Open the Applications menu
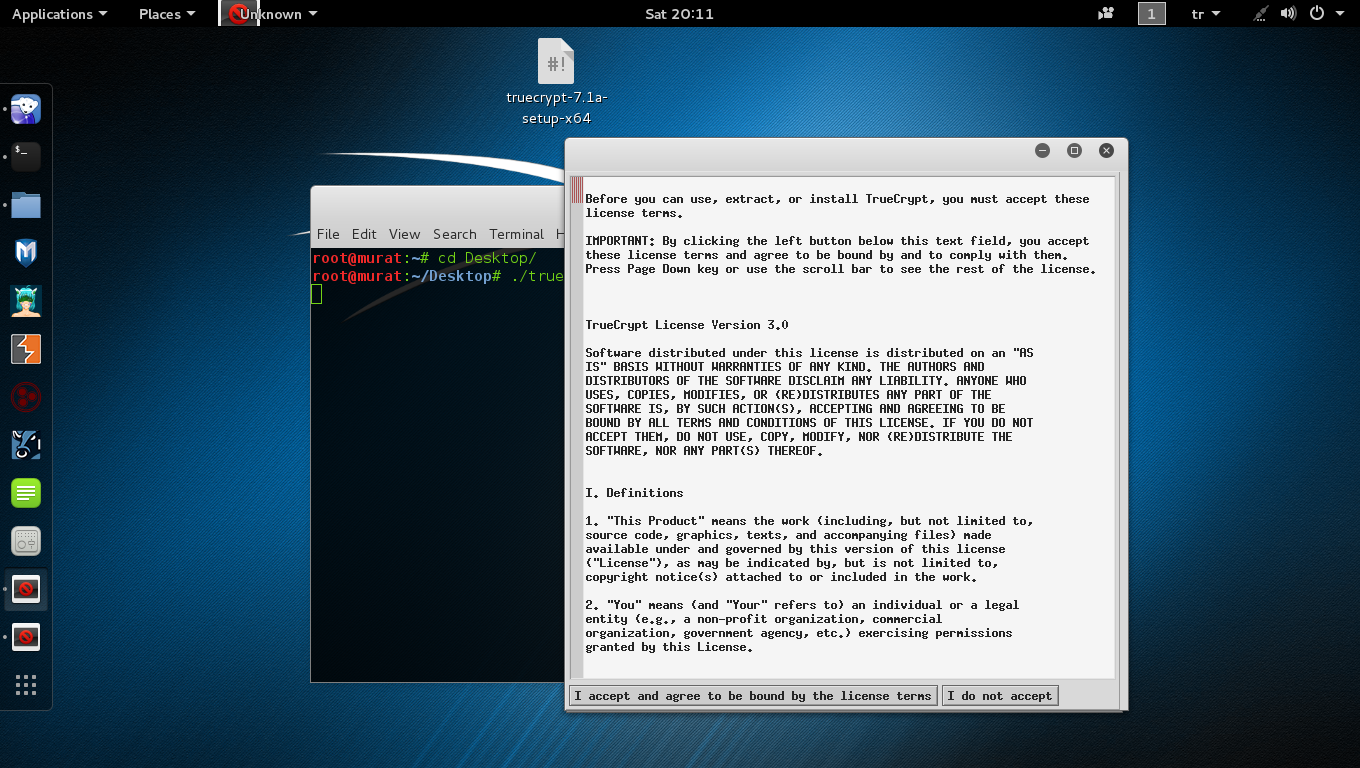Image resolution: width=1360 pixels, height=768 pixels. [x=59, y=14]
